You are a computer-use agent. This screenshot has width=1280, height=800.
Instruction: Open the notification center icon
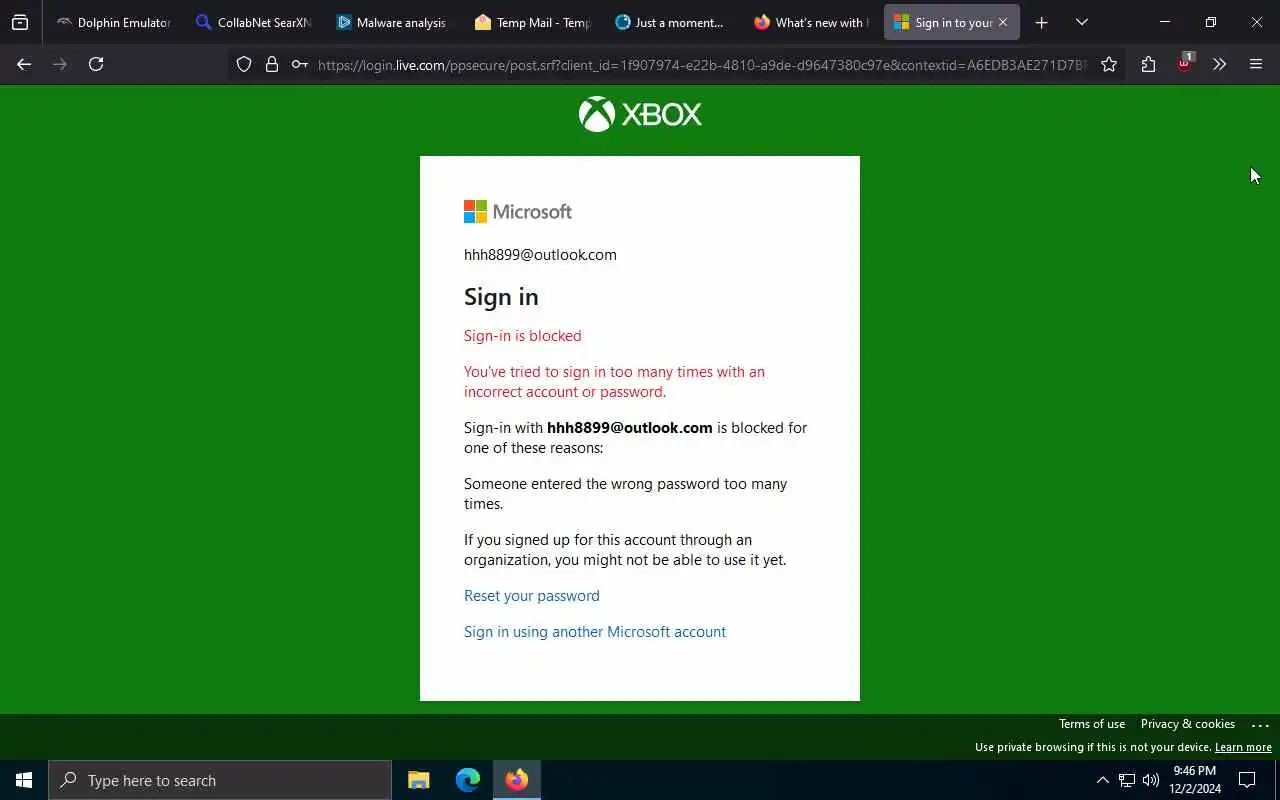[x=1247, y=780]
